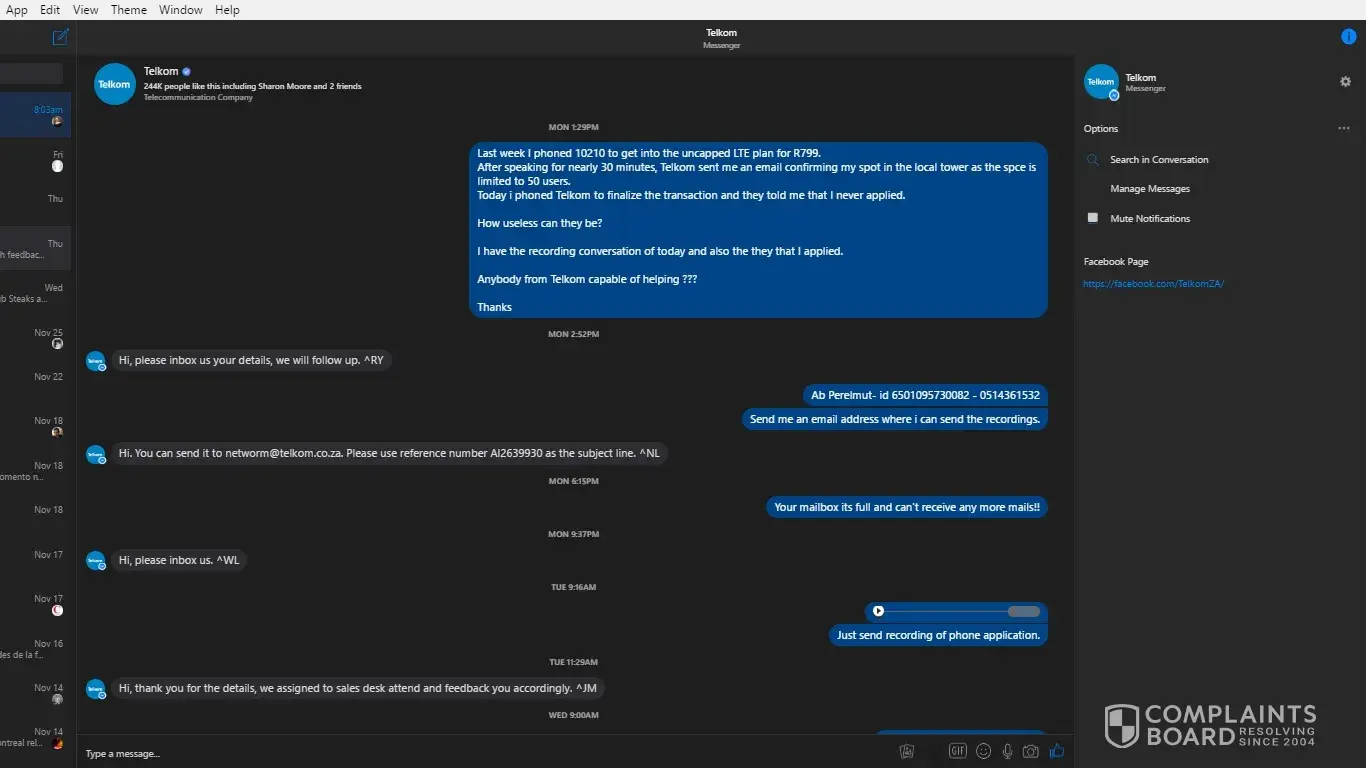Open the sidebar conversation dated Nov 22

35,382
